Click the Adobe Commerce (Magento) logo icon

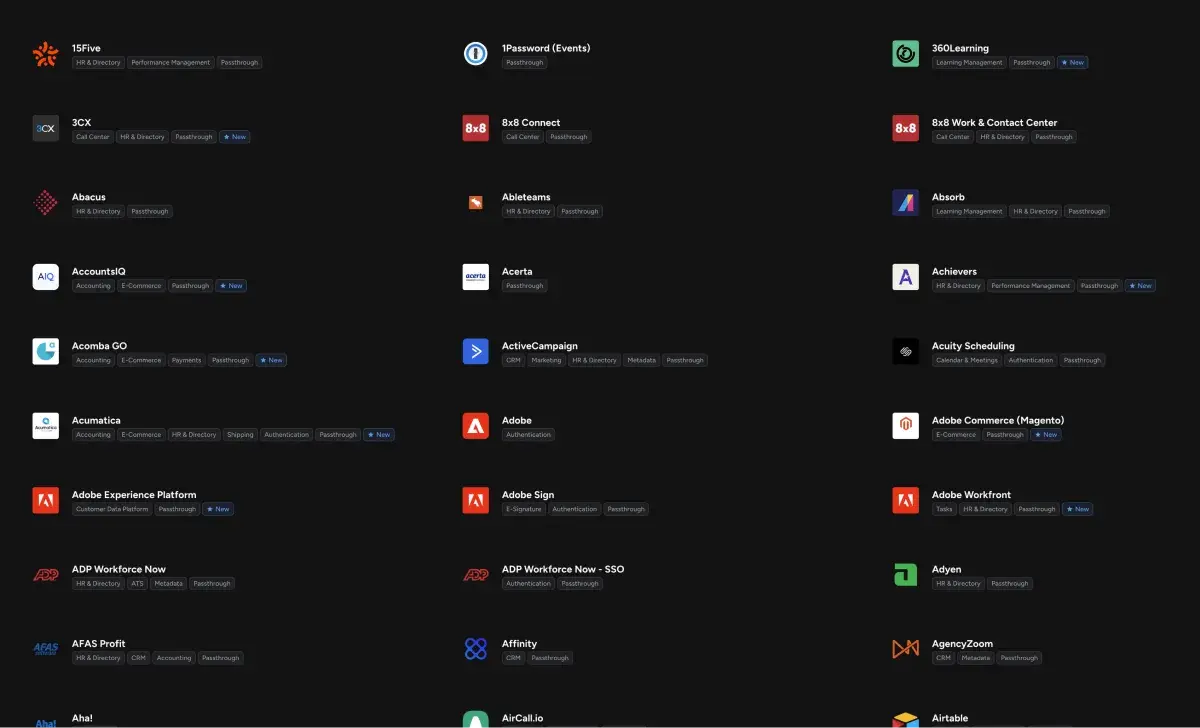click(906, 426)
